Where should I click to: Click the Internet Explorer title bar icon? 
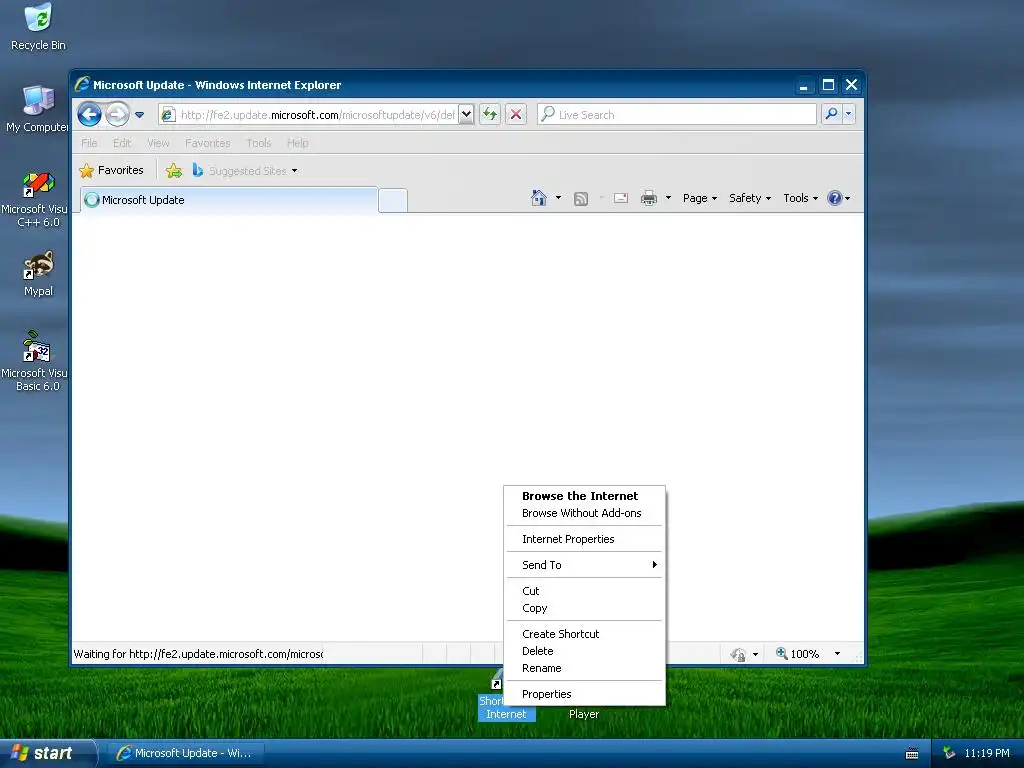point(82,84)
